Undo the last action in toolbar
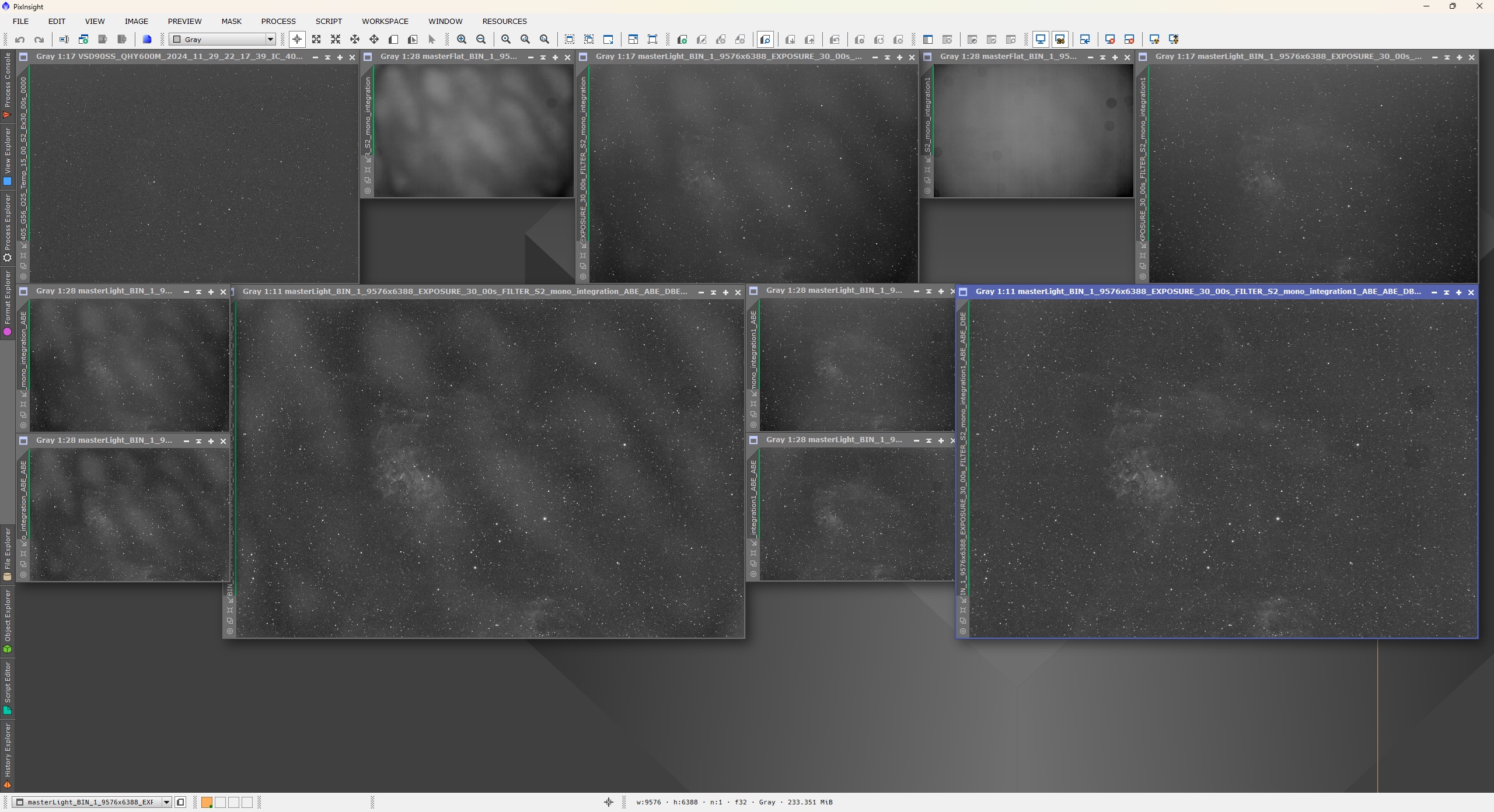 pos(20,40)
